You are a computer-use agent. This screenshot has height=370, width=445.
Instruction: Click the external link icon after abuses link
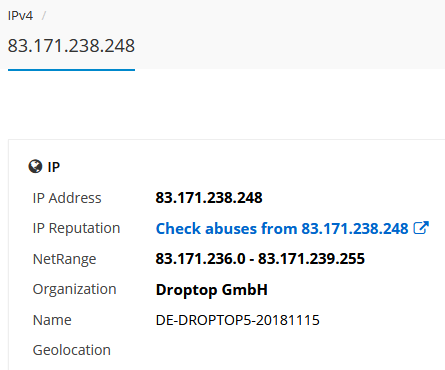(421, 228)
